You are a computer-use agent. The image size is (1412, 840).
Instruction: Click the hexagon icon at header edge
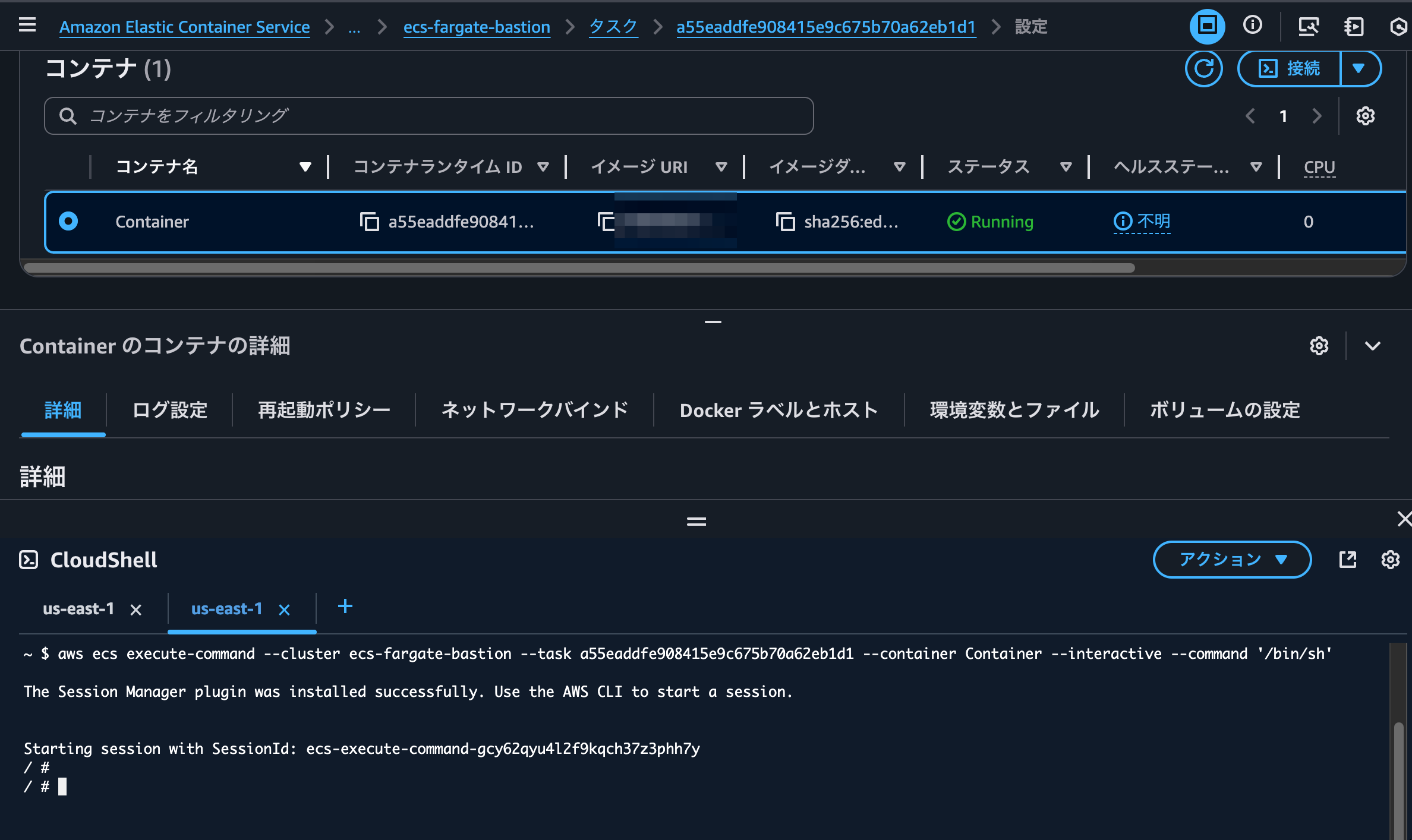pyautogui.click(x=1399, y=26)
